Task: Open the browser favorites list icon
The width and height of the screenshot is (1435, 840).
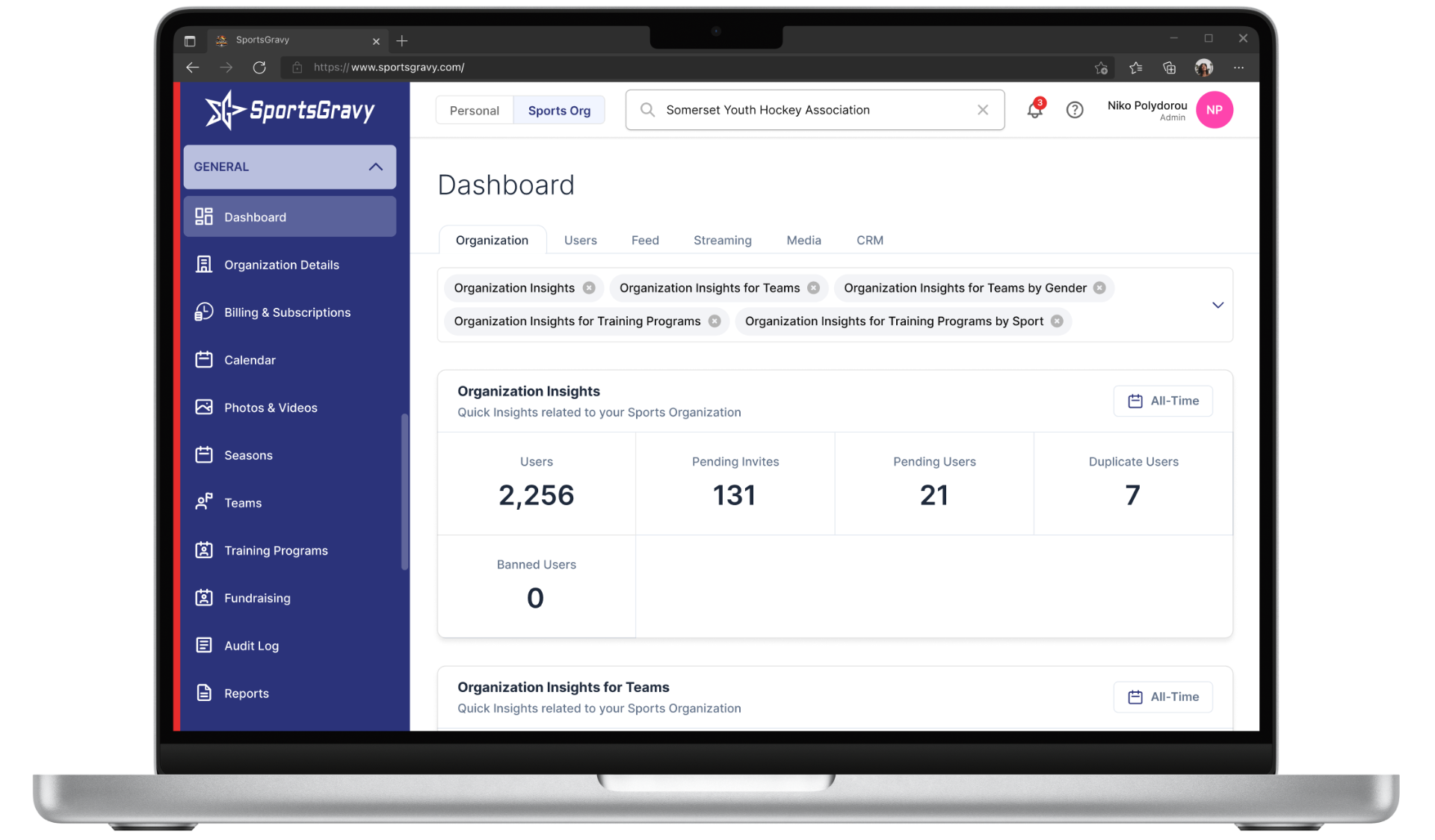Action: 1135,68
